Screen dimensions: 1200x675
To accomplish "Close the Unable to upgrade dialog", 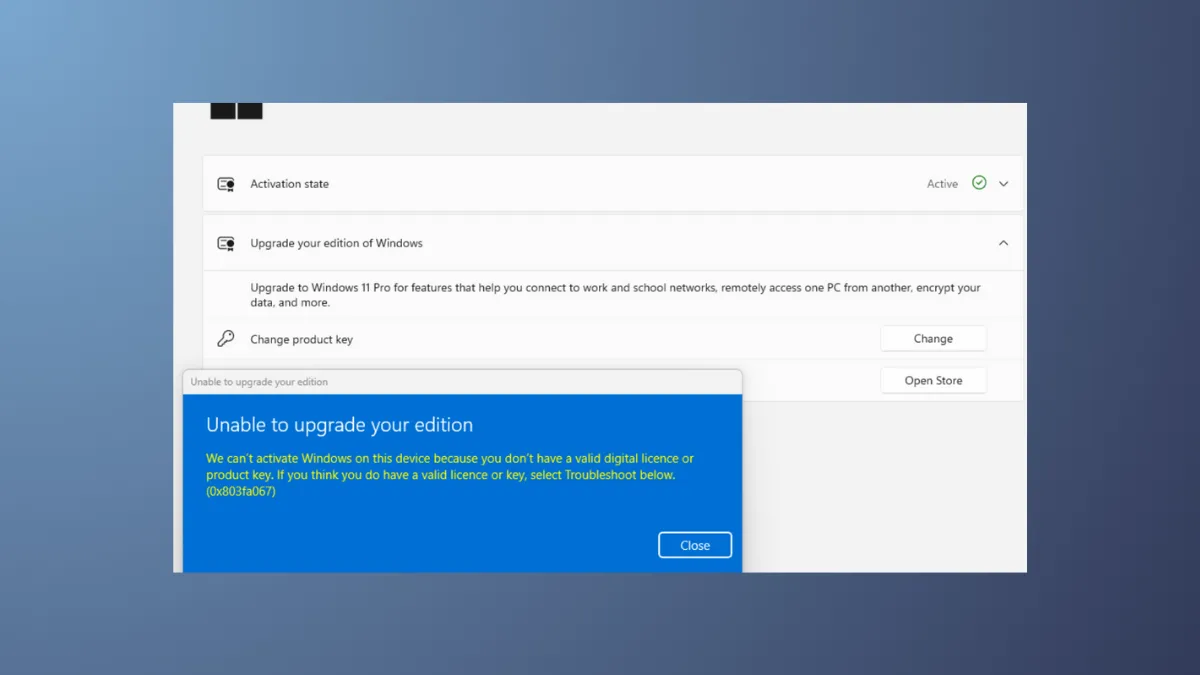I will pyautogui.click(x=695, y=545).
